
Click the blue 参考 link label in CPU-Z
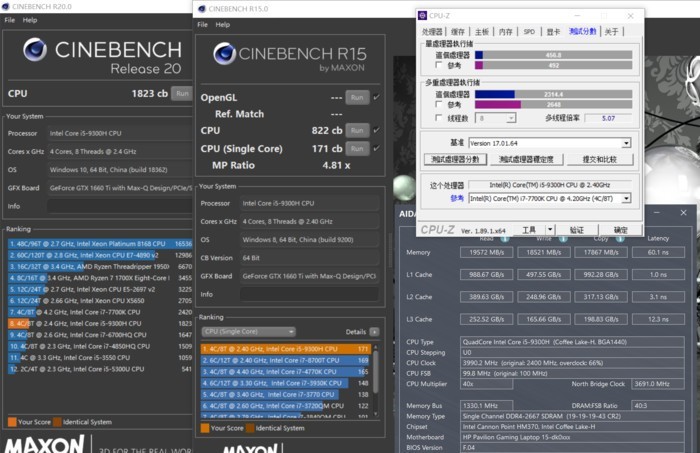(x=457, y=198)
